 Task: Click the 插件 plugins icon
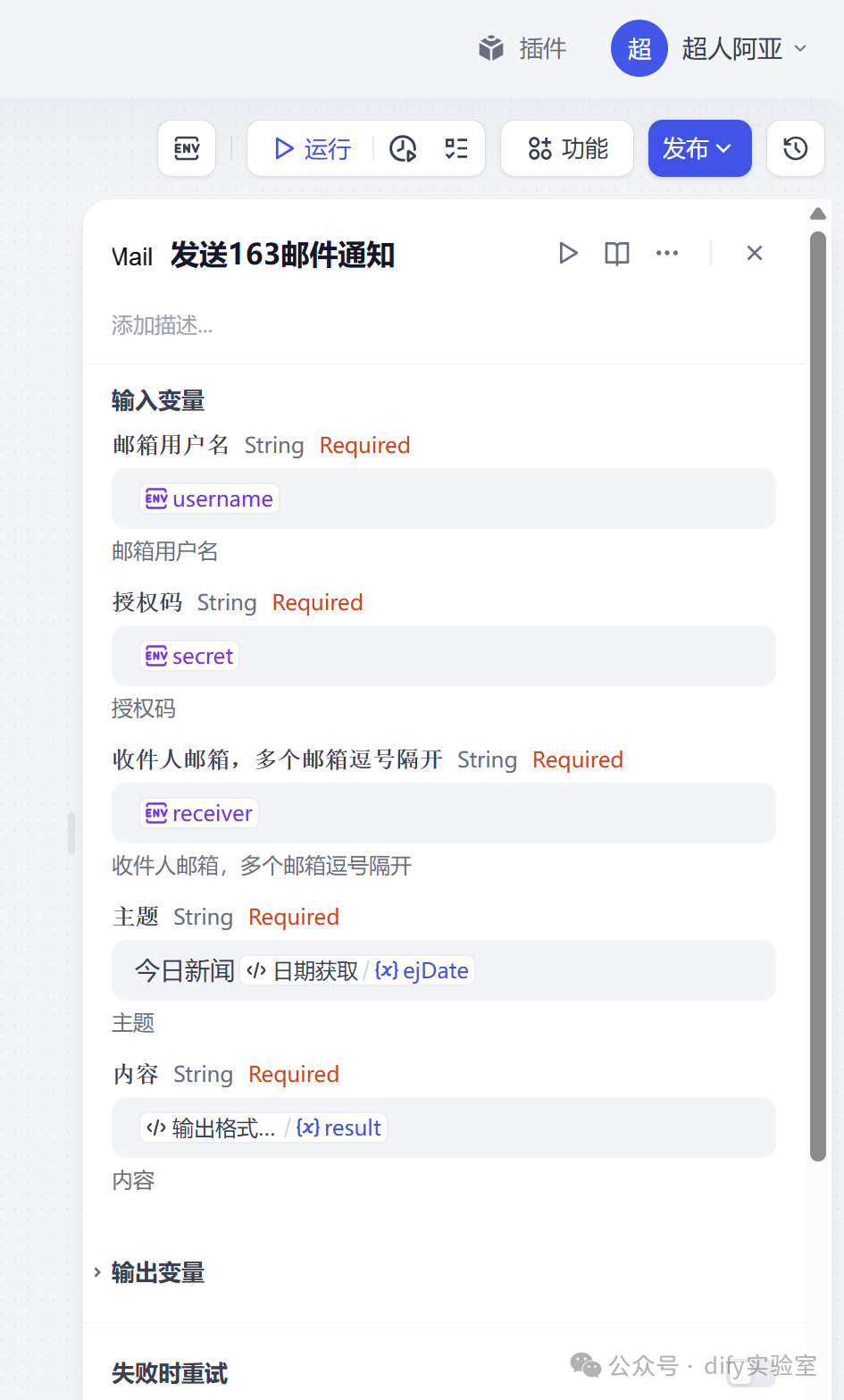(492, 48)
